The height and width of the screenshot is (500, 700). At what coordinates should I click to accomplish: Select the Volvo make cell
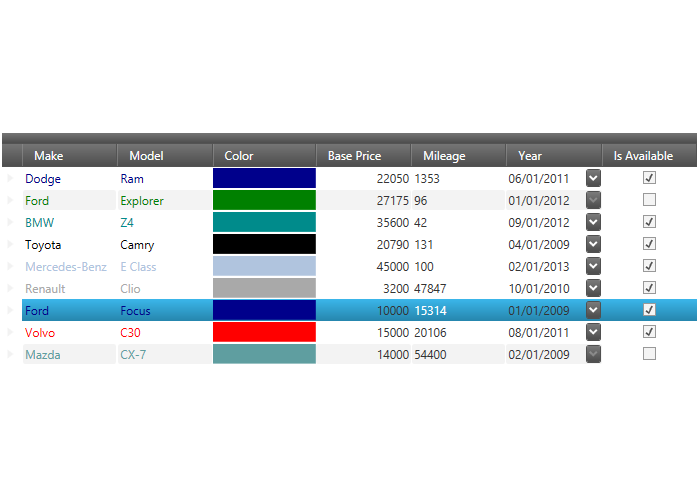[x=69, y=333]
